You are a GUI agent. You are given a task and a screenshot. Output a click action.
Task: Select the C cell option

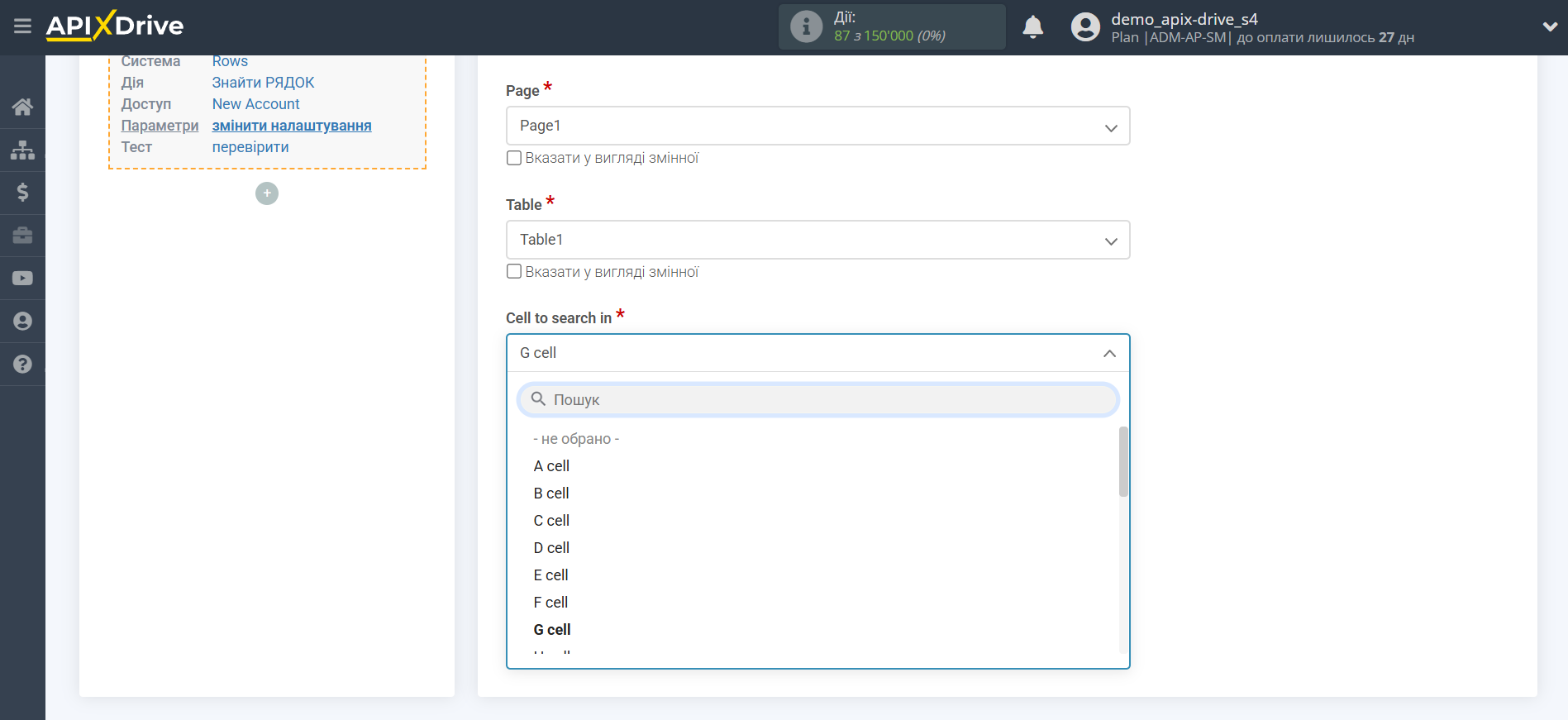click(x=551, y=521)
